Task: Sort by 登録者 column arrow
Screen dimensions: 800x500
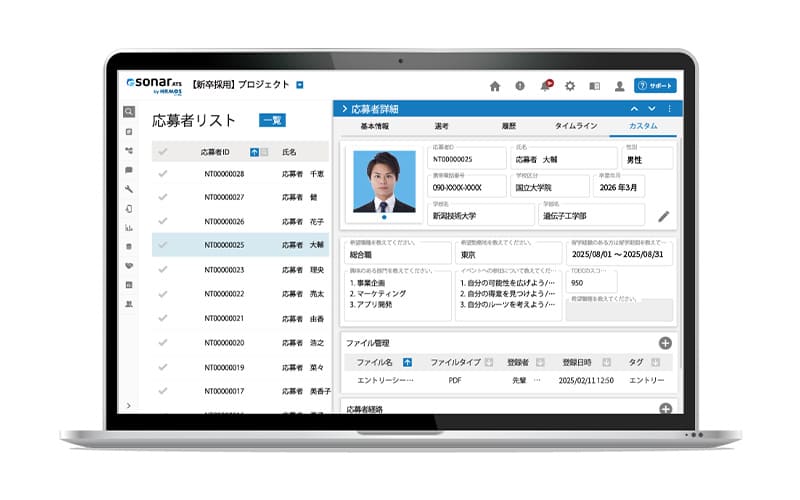Action: tap(540, 362)
